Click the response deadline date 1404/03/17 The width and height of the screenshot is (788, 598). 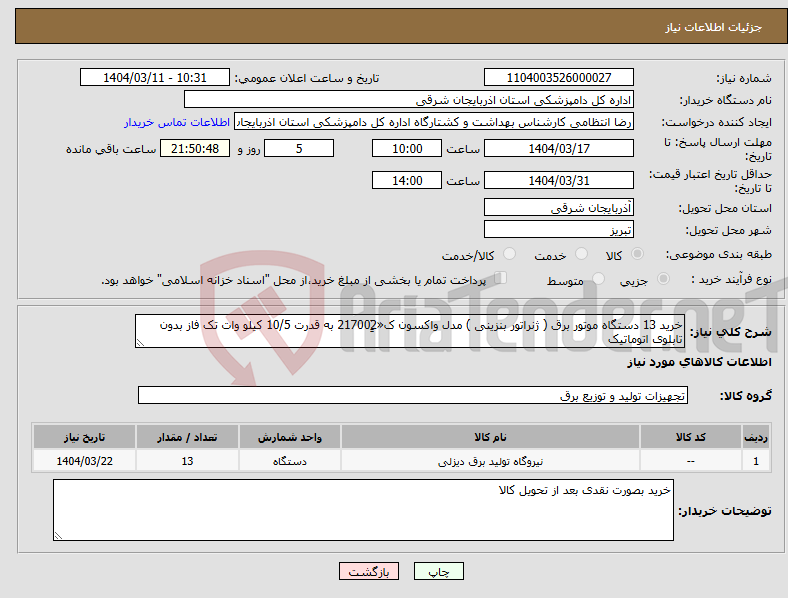click(558, 148)
